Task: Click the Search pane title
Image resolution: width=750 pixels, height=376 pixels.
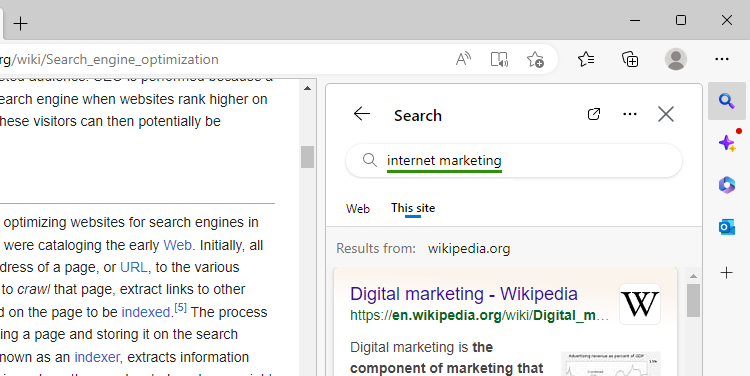Action: point(418,115)
